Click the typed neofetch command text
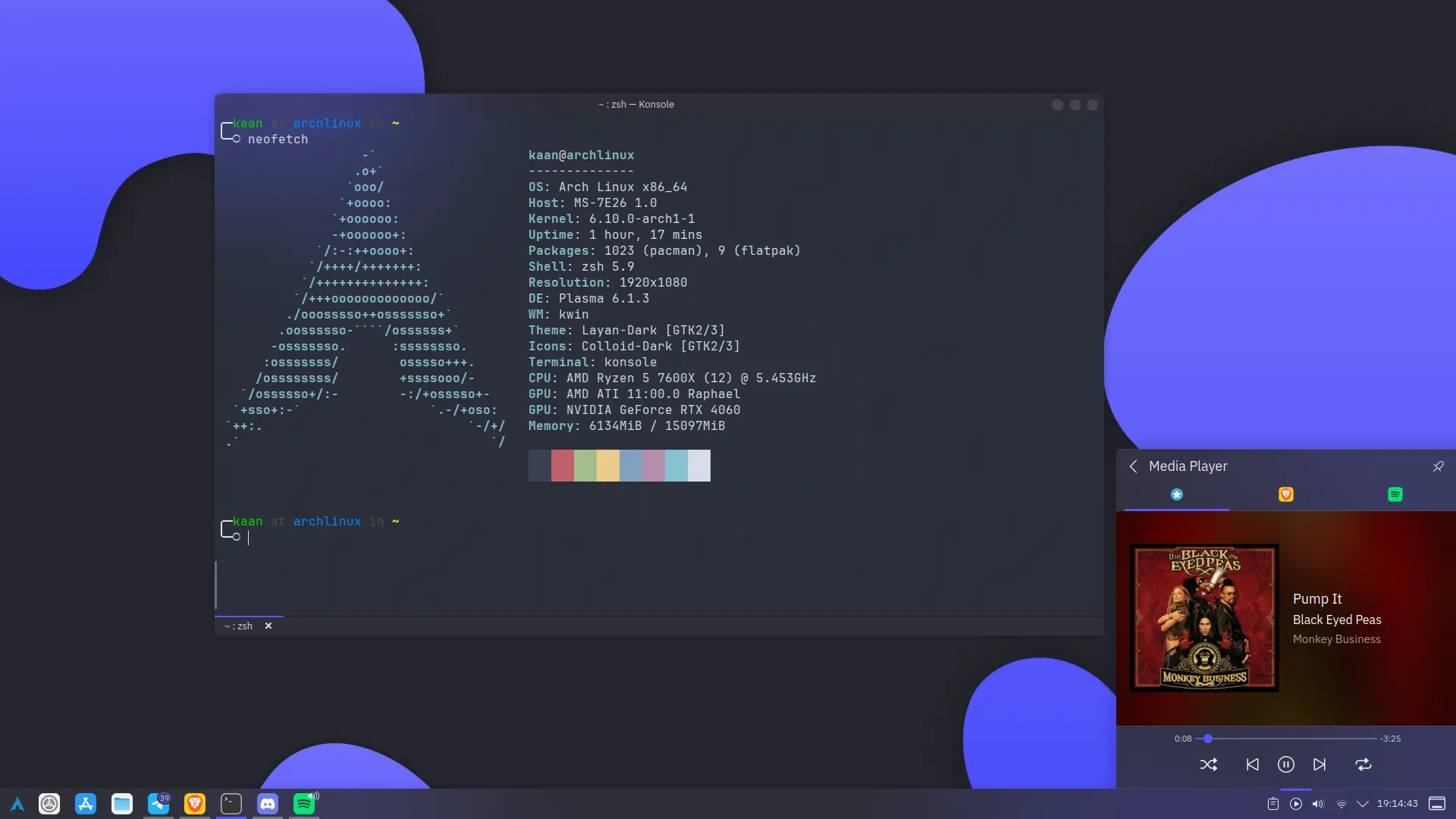Image resolution: width=1456 pixels, height=819 pixels. [x=278, y=140]
